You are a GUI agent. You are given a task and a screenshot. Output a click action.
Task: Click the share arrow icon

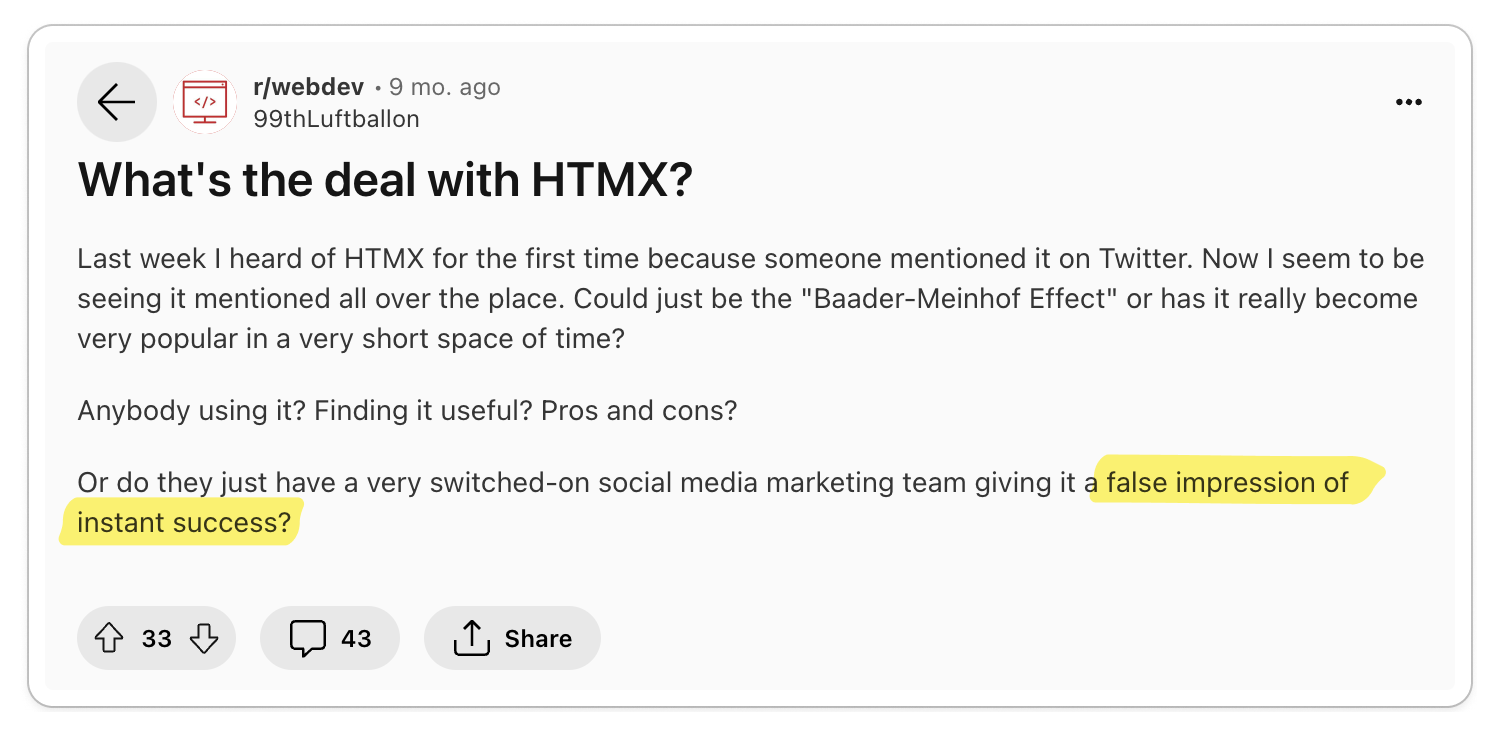(x=470, y=638)
